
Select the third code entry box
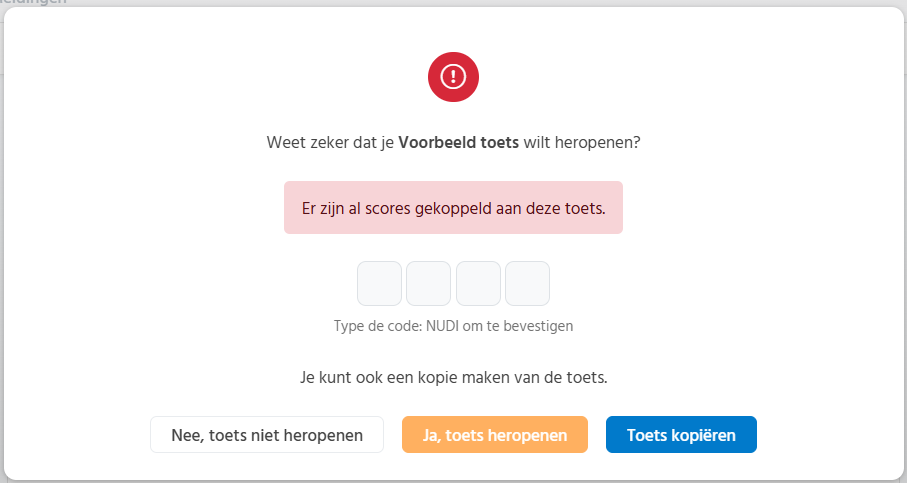point(478,283)
